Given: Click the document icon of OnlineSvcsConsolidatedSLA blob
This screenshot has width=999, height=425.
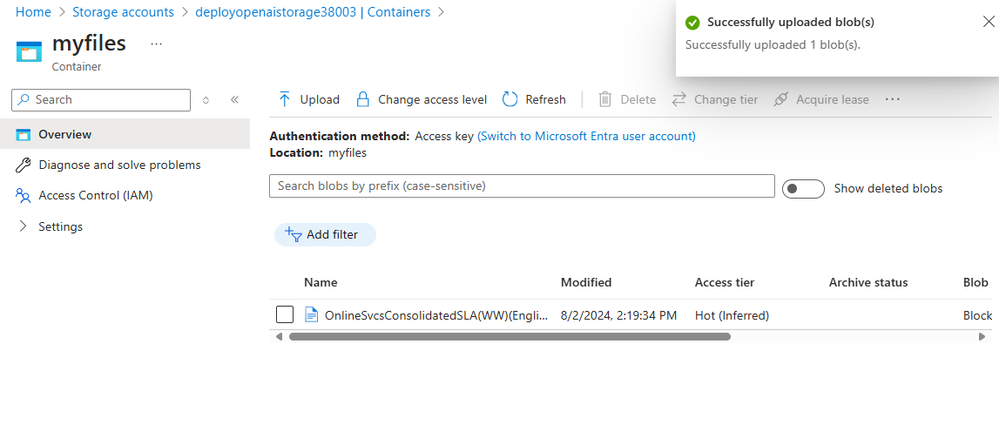Looking at the screenshot, I should (312, 315).
